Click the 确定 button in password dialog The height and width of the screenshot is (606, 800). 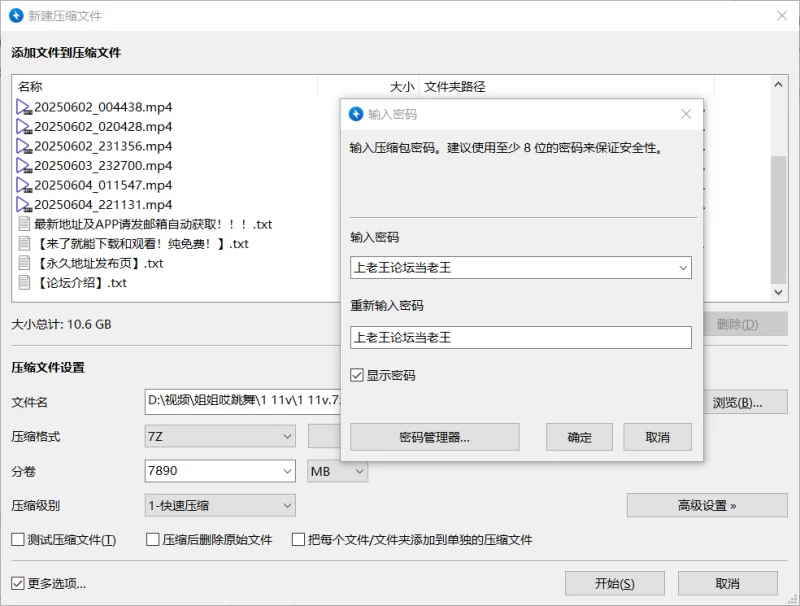tap(579, 437)
